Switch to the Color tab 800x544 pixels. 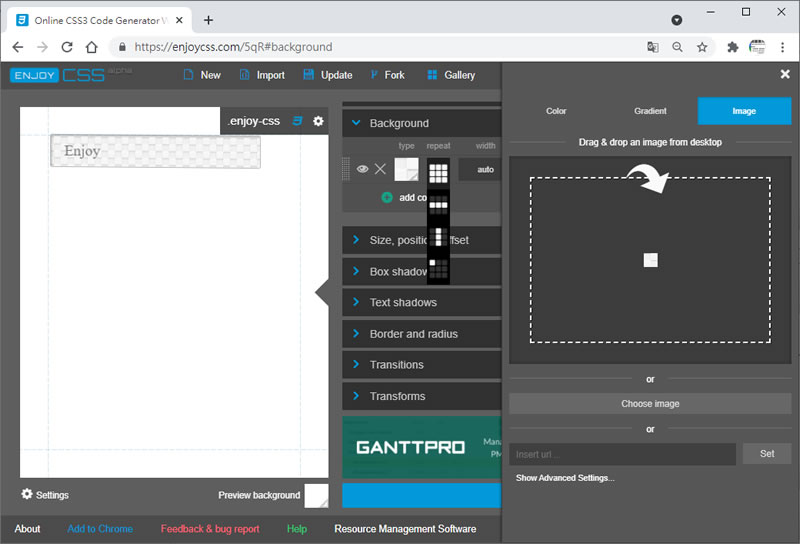click(556, 111)
